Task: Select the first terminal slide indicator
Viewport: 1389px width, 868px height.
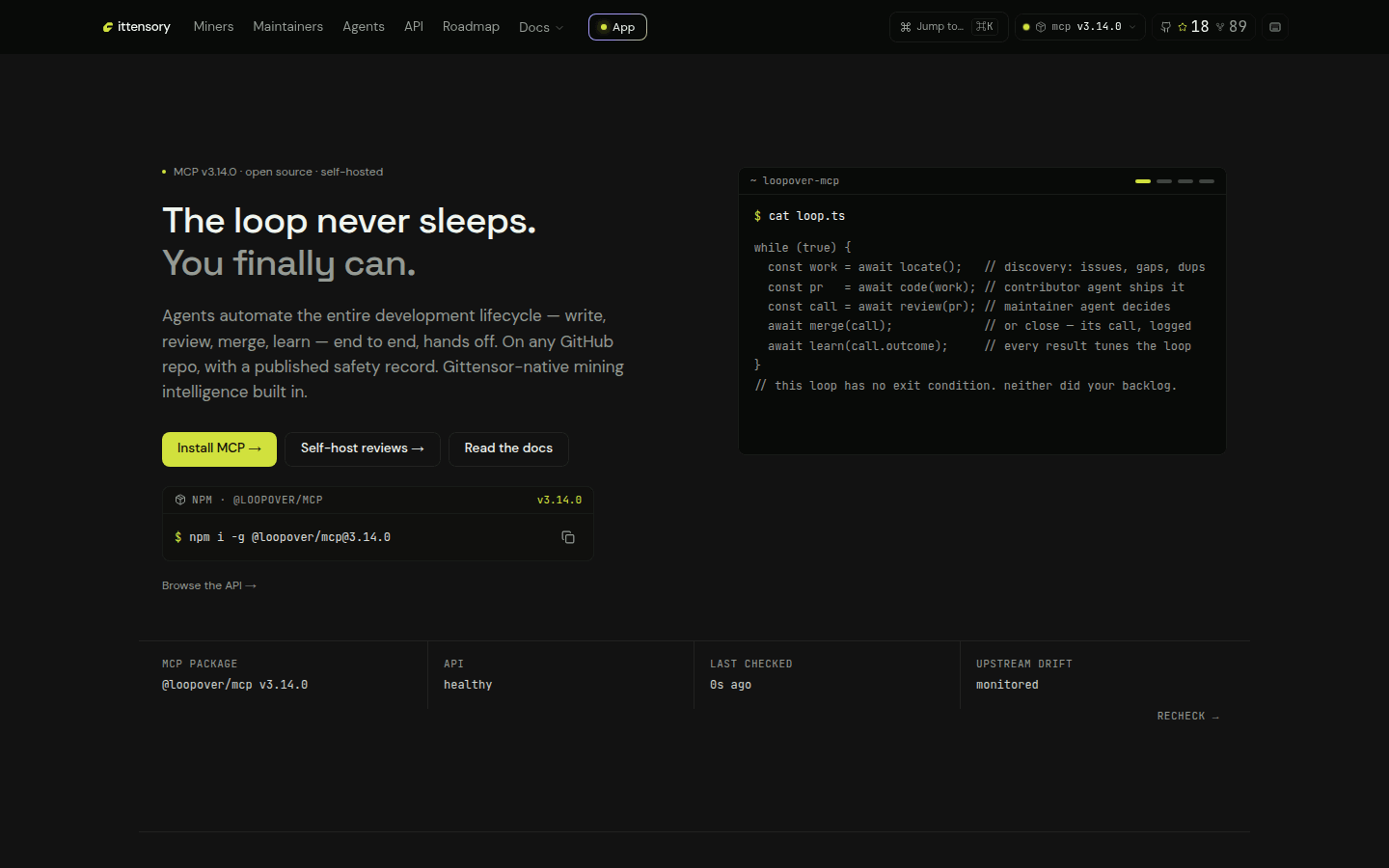Action: click(x=1143, y=181)
